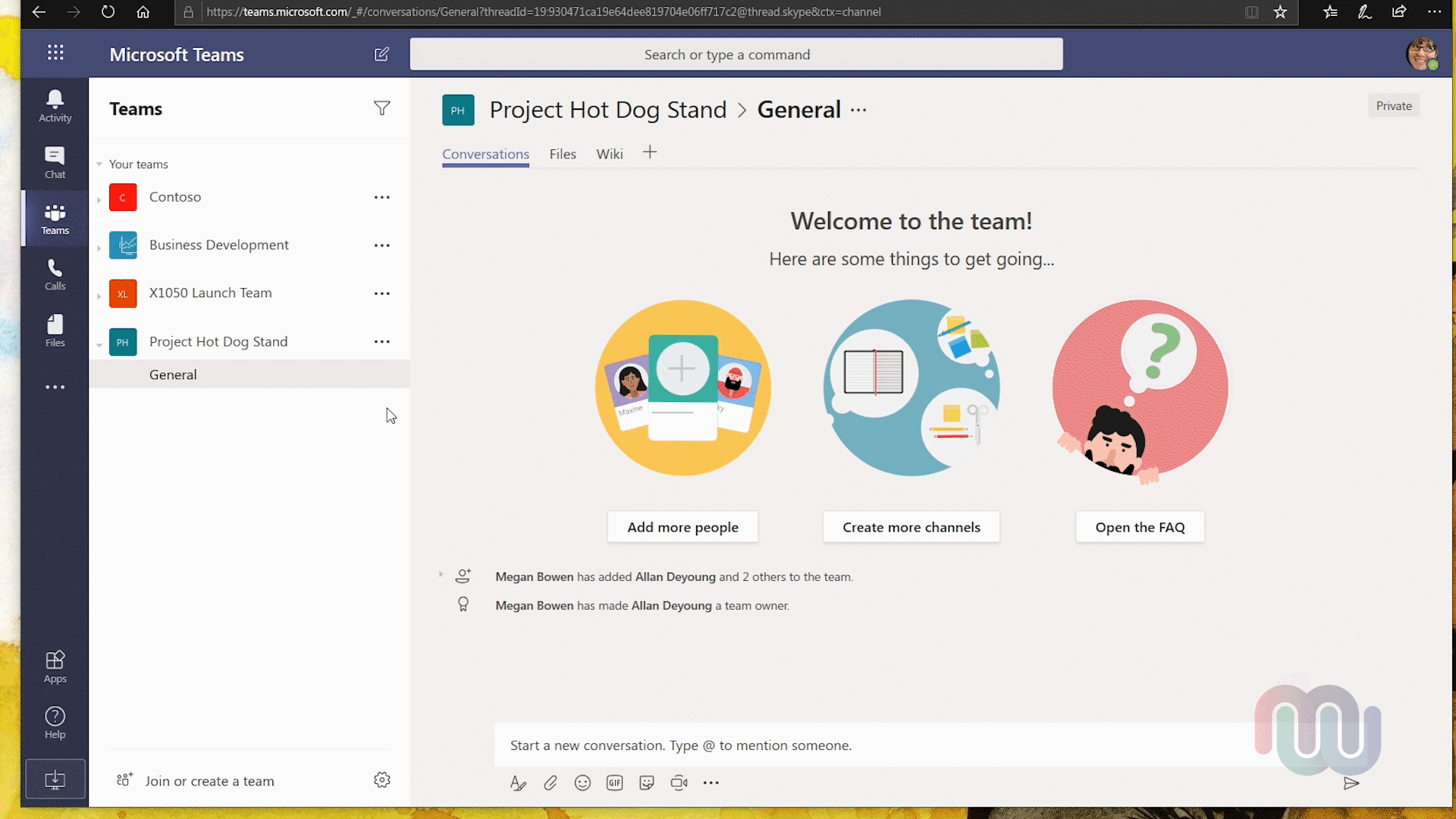This screenshot has height=819, width=1456.
Task: Refresh the browser page
Action: [x=108, y=12]
